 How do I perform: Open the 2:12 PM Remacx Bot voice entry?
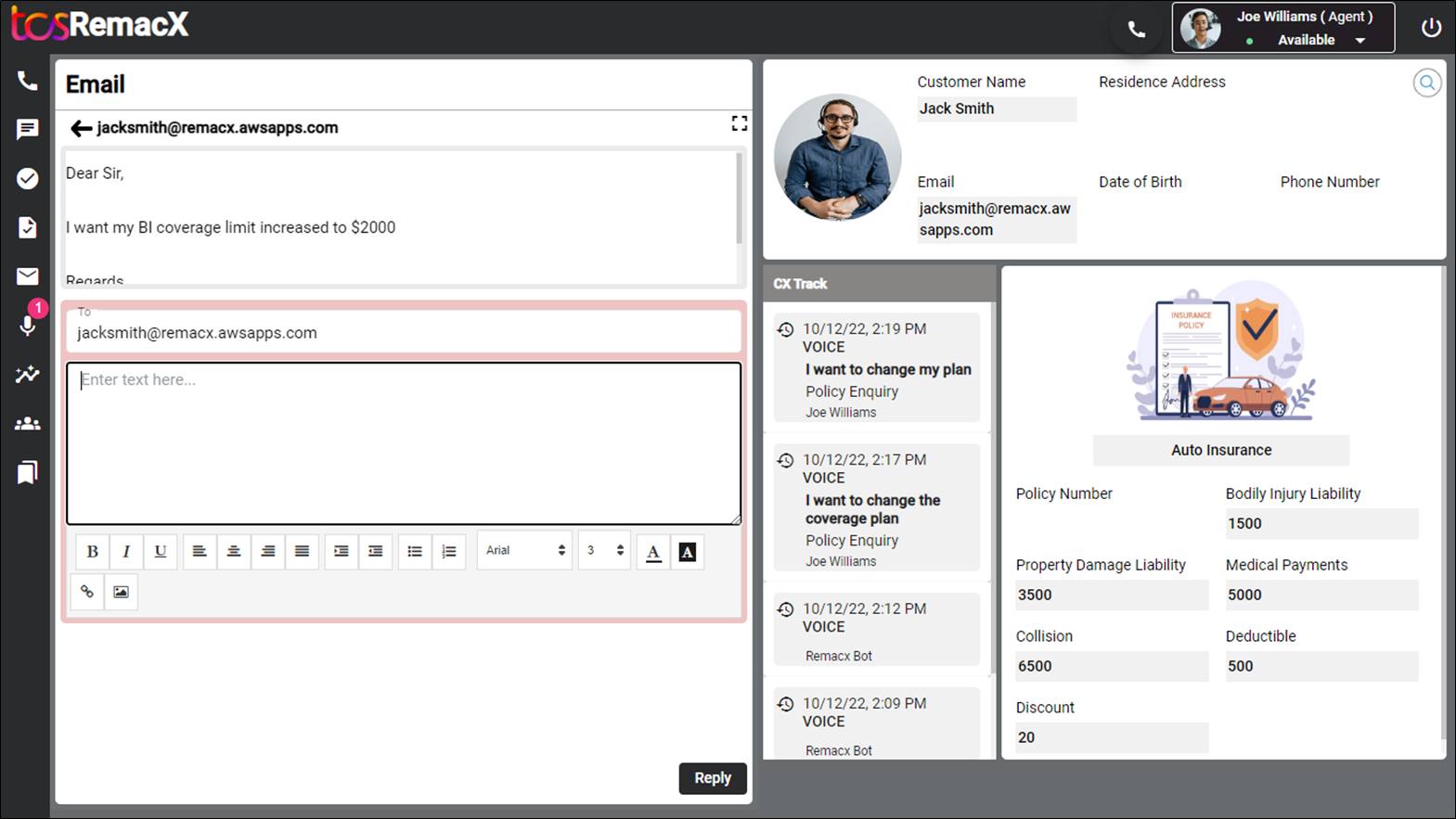pyautogui.click(x=877, y=630)
